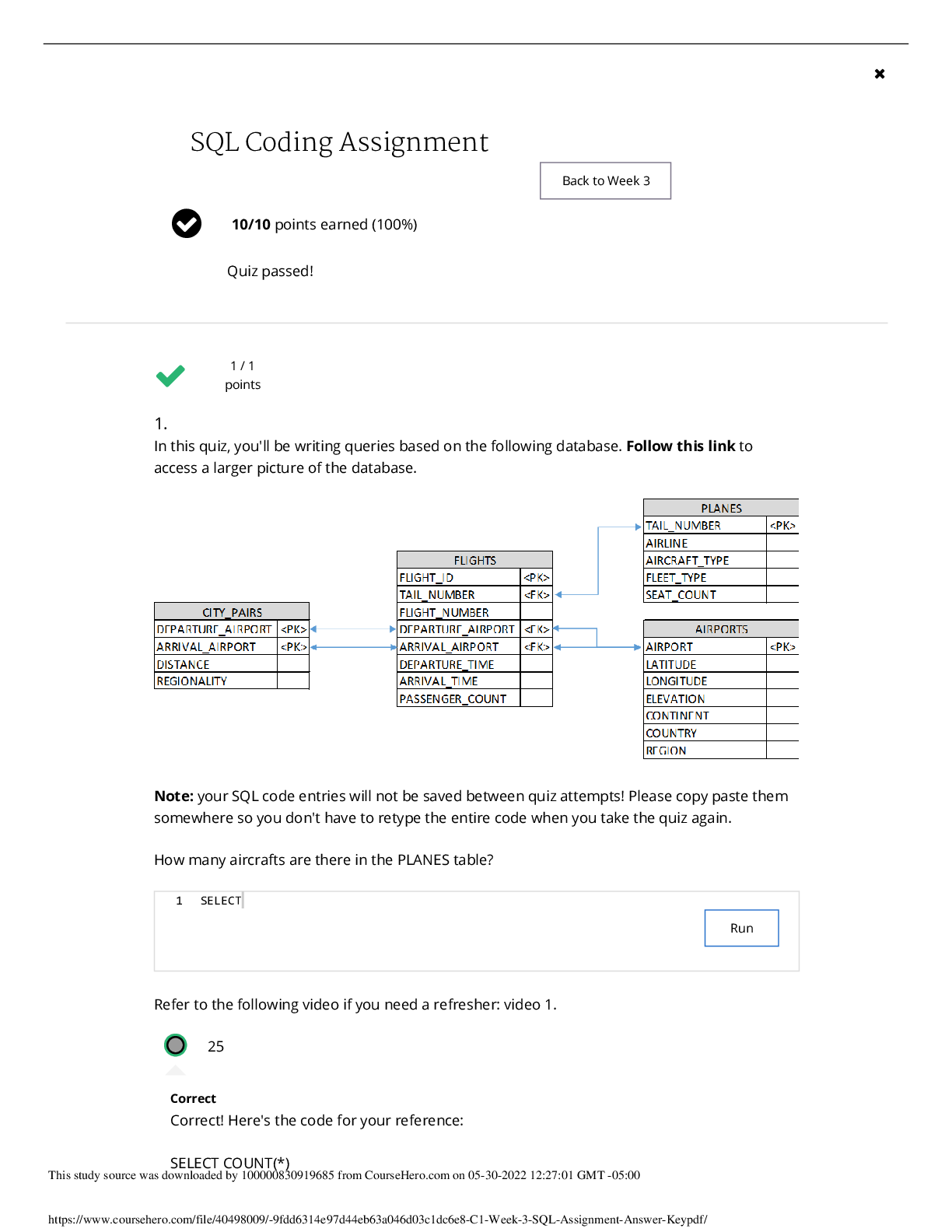Click the Back to Week 3 button
This screenshot has height=1232, width=952.
tap(605, 180)
